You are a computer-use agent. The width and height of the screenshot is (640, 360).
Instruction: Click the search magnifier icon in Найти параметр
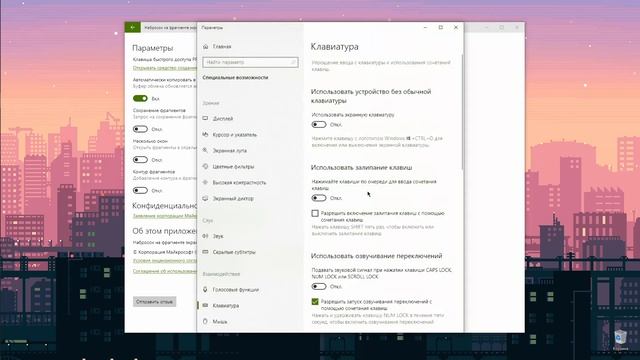tap(293, 62)
